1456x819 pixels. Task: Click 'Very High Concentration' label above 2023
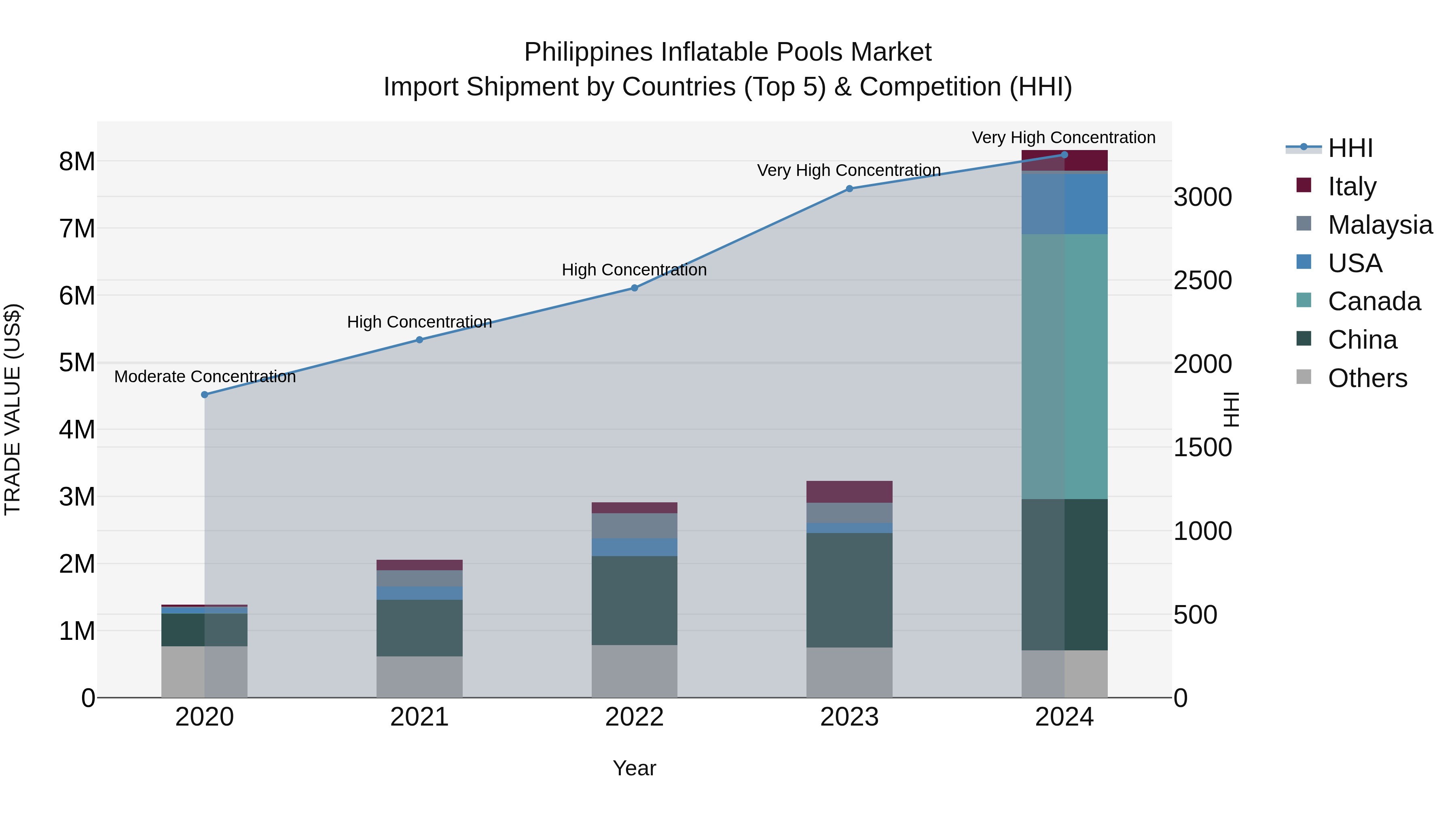click(849, 170)
